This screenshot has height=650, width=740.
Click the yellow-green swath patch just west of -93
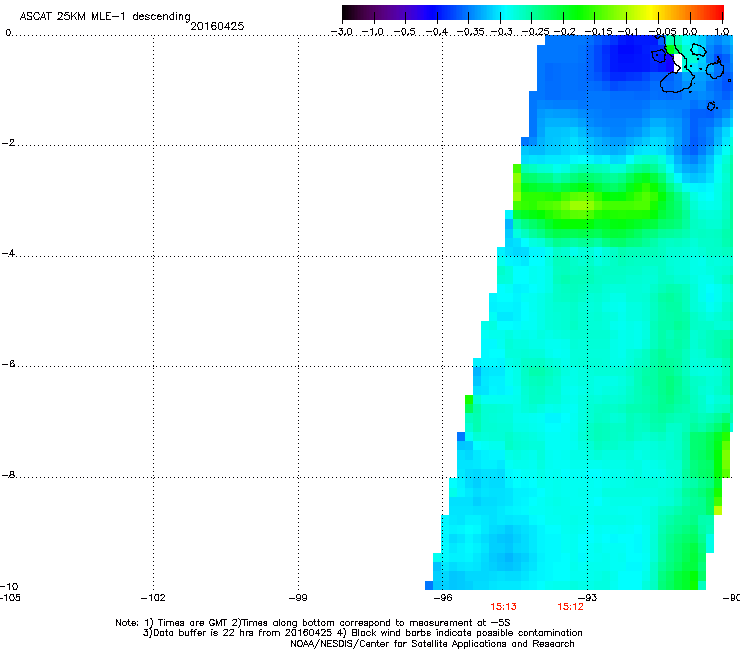(577, 206)
